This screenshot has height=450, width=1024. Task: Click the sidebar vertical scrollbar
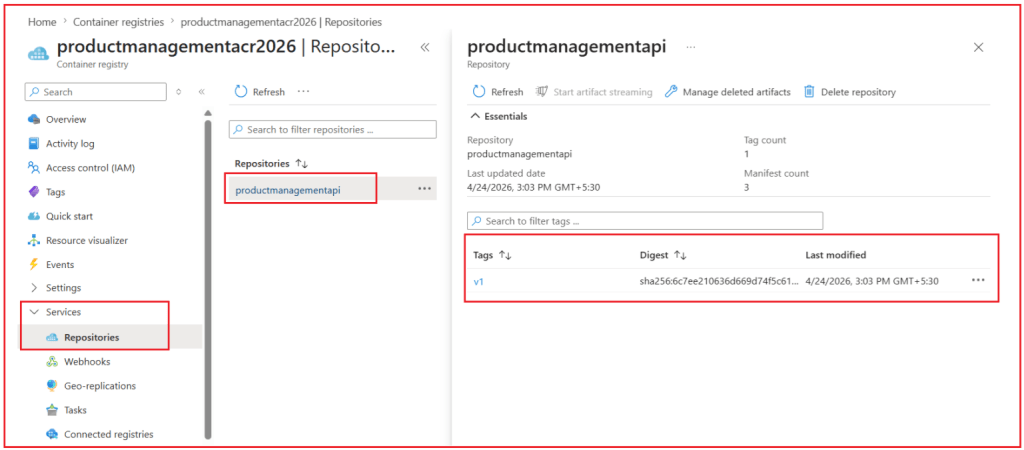208,278
